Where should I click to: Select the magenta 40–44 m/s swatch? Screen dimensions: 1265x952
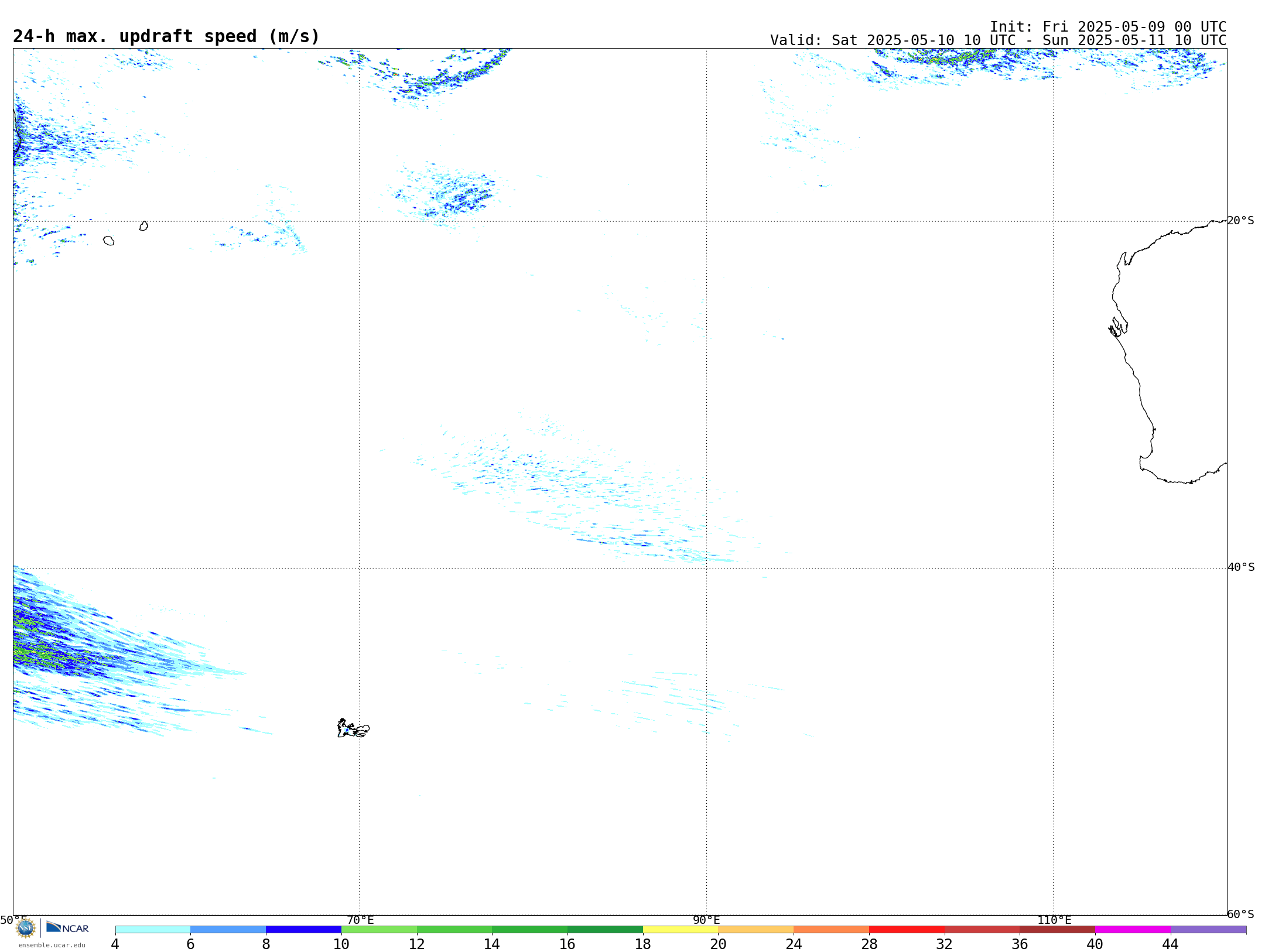[x=1133, y=930]
